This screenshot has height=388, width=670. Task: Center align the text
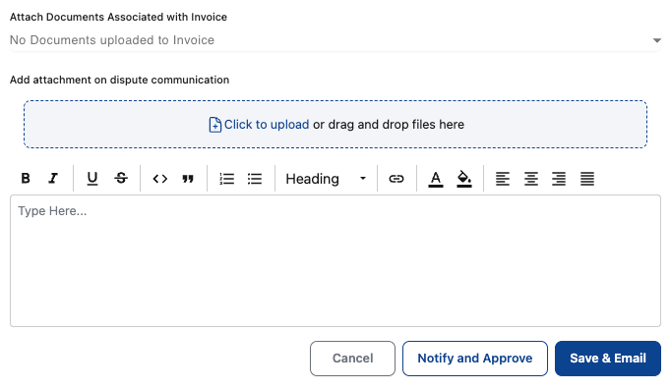(x=531, y=179)
